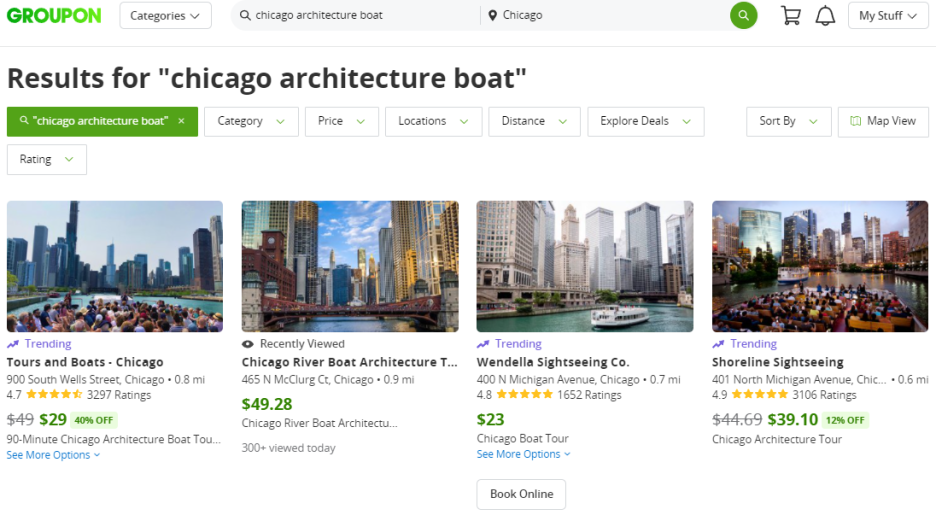Image resolution: width=936 pixels, height=515 pixels.
Task: Click the Chicago Boat Tour description
Action: pos(522,439)
